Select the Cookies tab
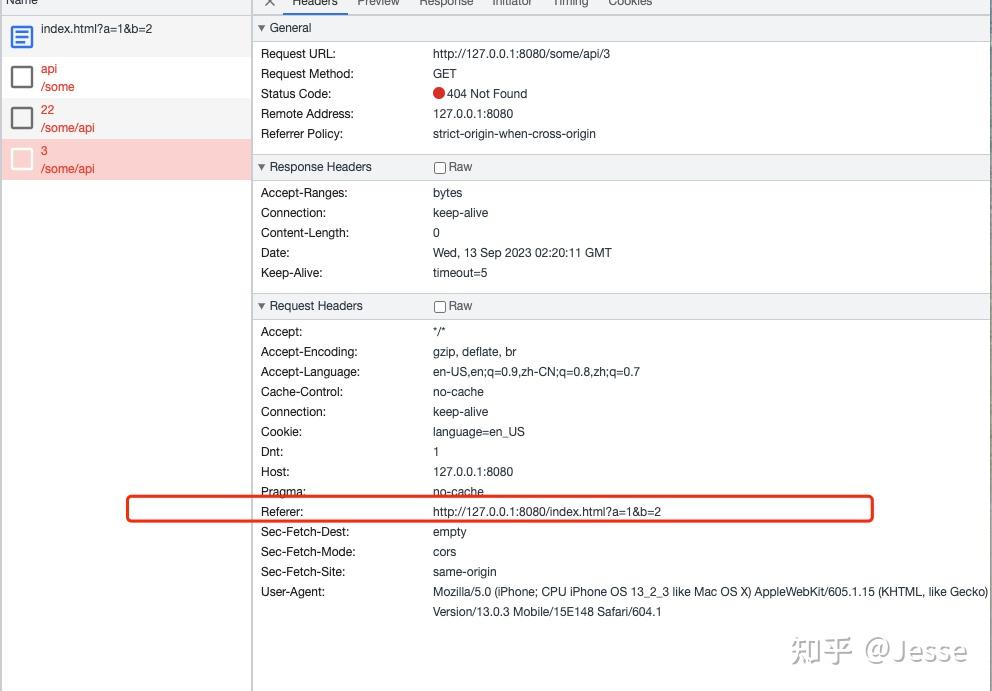 click(630, 5)
